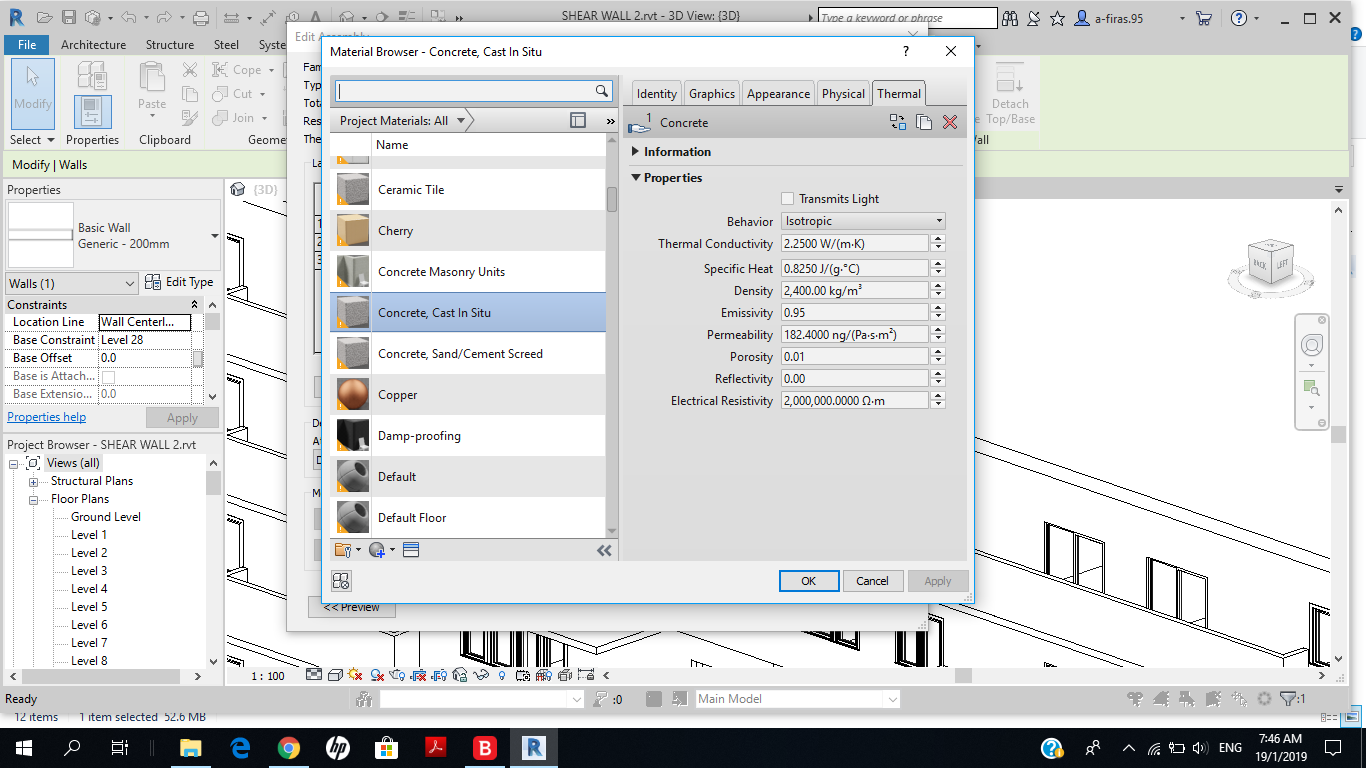
Task: Select the Temporary Hide/Isolate glasses icon
Action: [480, 675]
